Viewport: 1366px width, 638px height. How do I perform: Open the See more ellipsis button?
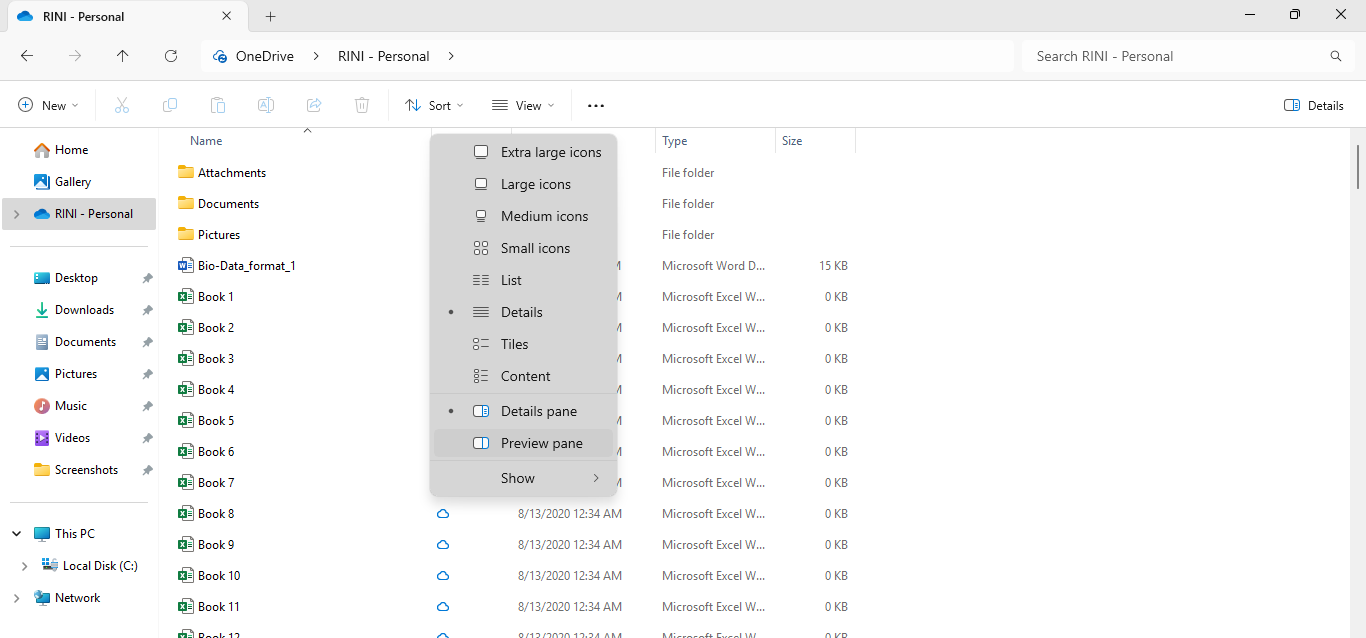[596, 105]
